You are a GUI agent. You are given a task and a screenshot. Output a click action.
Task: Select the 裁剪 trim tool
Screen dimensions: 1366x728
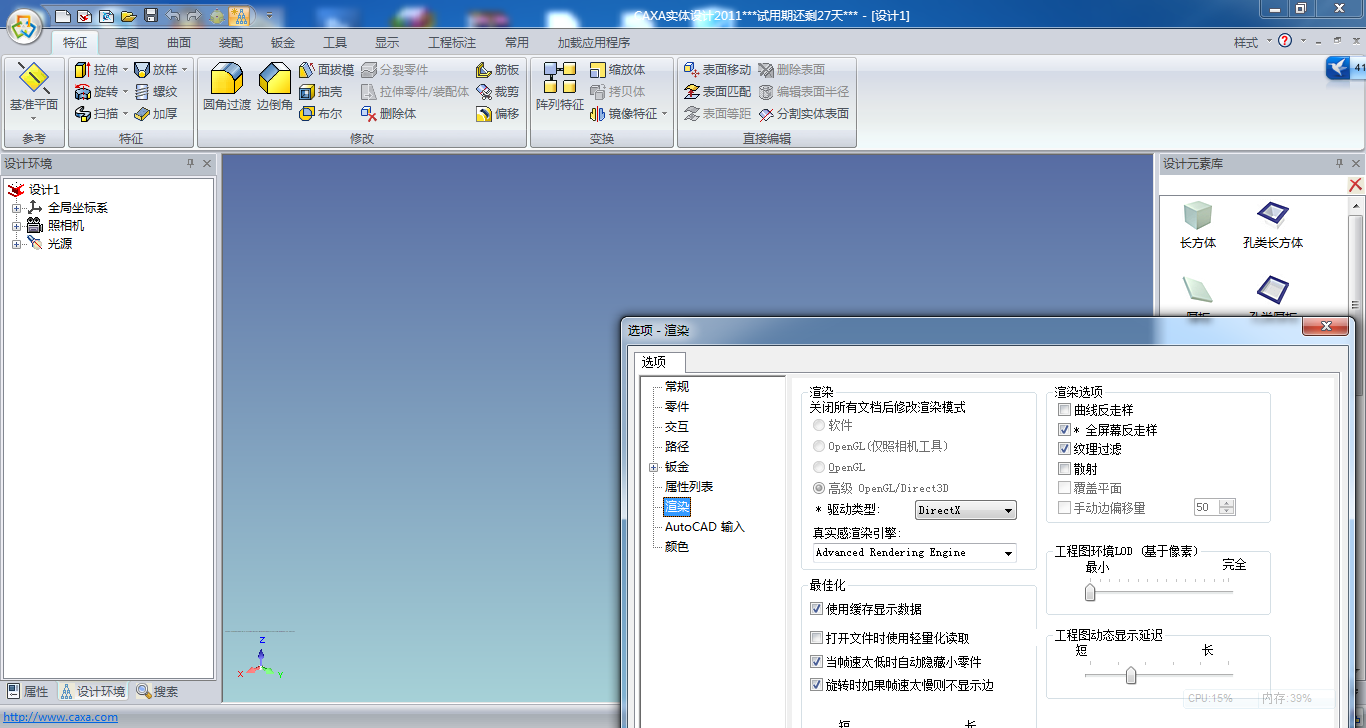point(498,92)
